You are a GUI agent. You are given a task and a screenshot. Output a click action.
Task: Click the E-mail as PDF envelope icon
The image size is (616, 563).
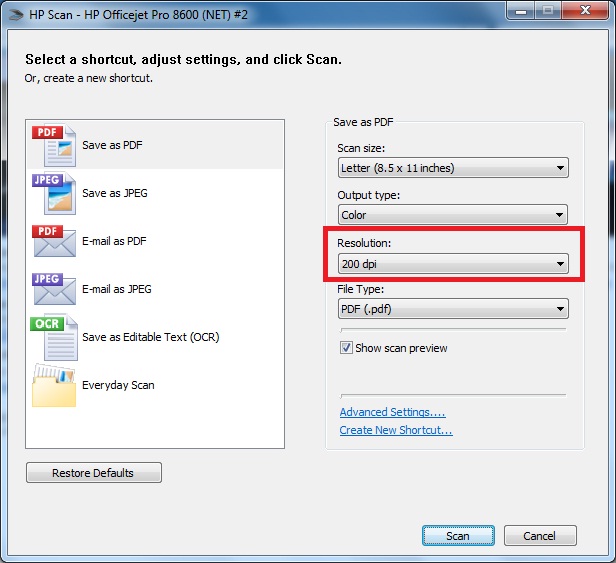click(x=54, y=241)
